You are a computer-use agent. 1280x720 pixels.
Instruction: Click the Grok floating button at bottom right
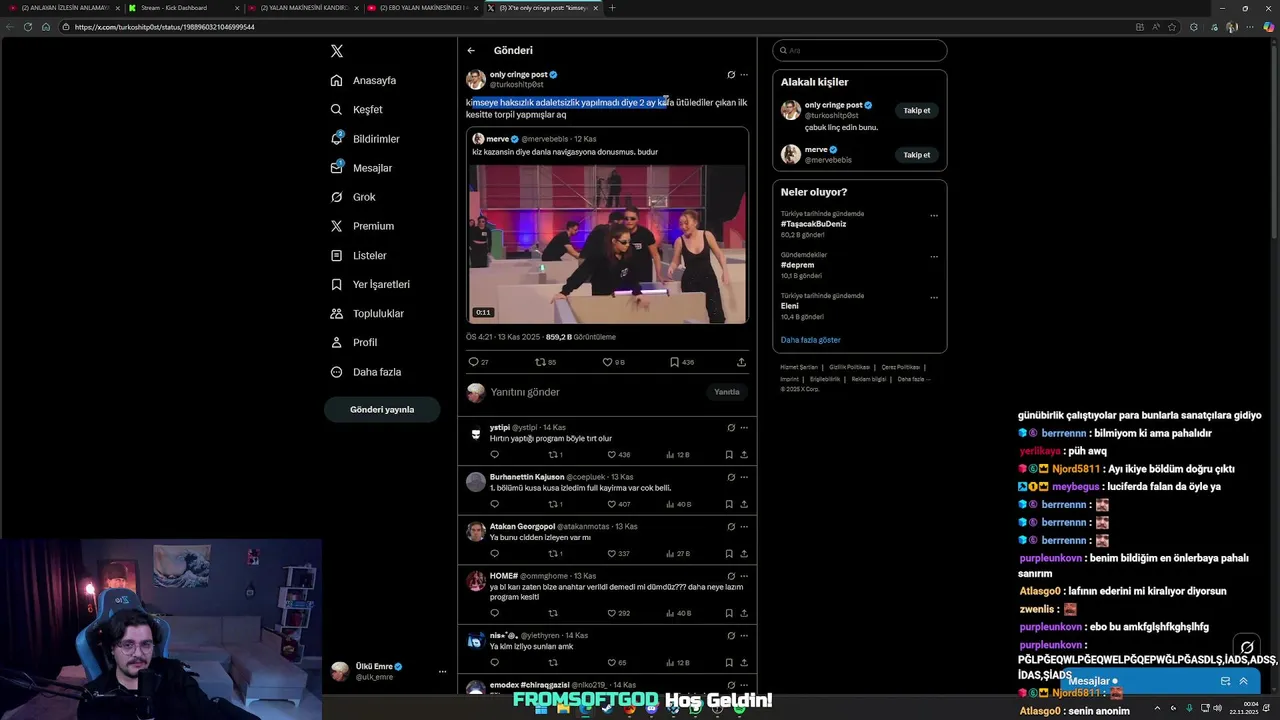click(x=1247, y=647)
